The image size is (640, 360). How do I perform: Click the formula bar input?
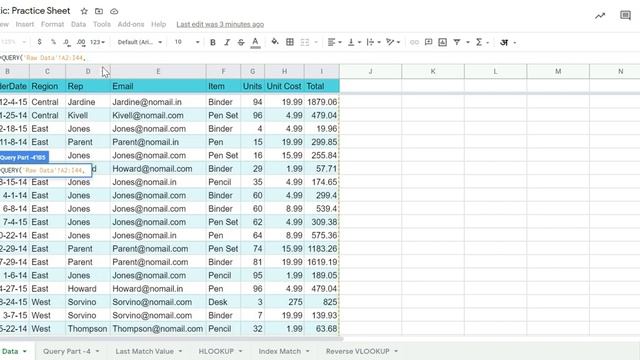tap(320, 58)
